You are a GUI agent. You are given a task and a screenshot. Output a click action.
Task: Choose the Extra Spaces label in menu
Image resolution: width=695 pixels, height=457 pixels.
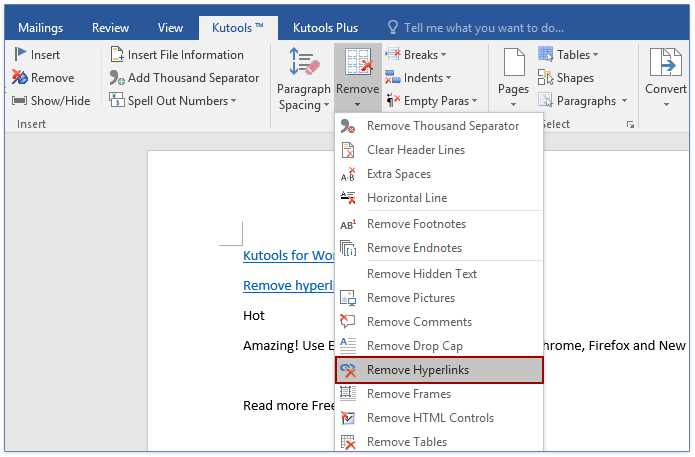[x=399, y=174]
